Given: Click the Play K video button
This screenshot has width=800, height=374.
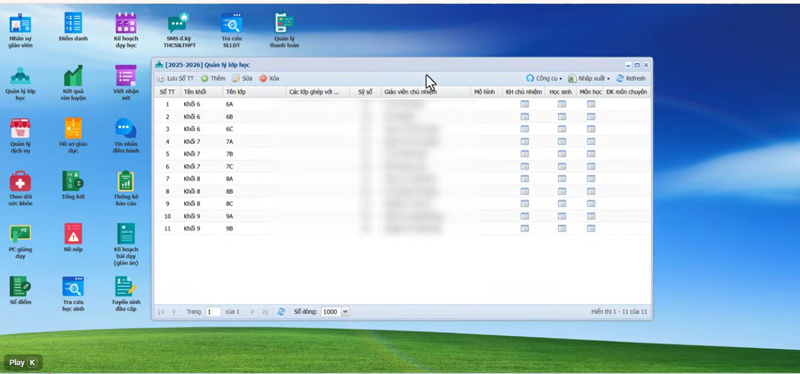Looking at the screenshot, I should point(23,363).
